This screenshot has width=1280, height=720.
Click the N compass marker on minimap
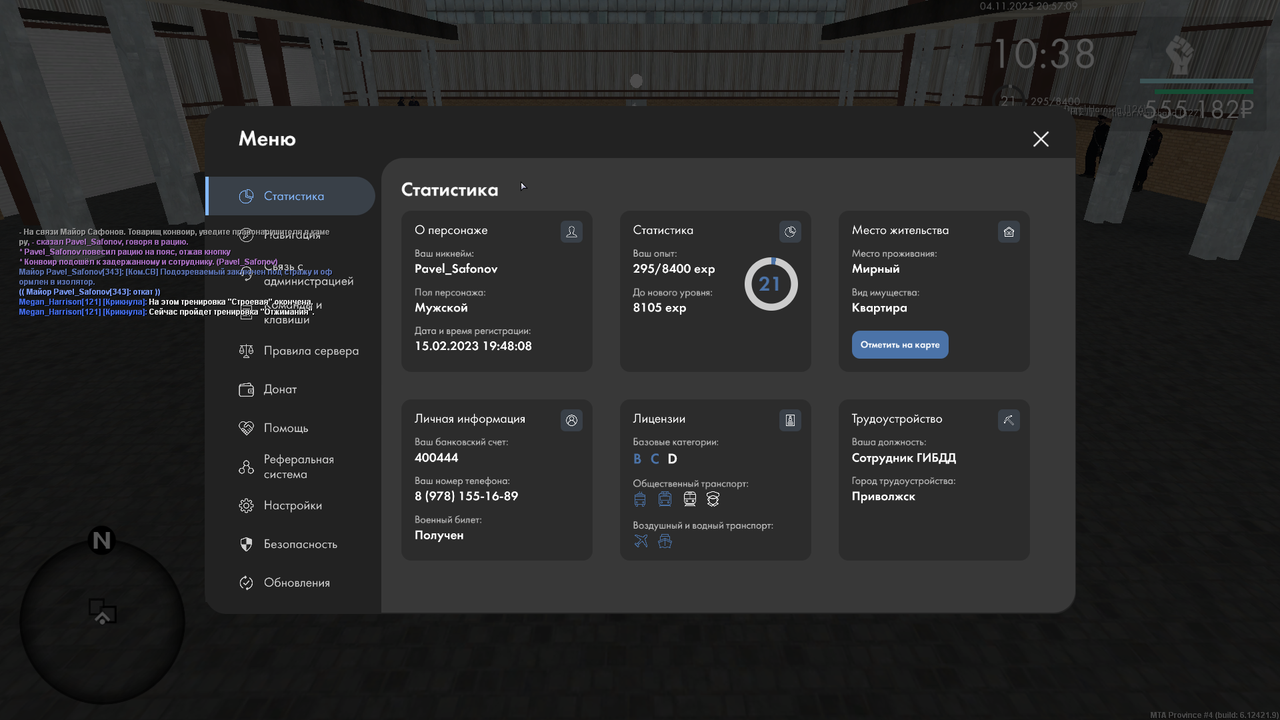pos(101,541)
